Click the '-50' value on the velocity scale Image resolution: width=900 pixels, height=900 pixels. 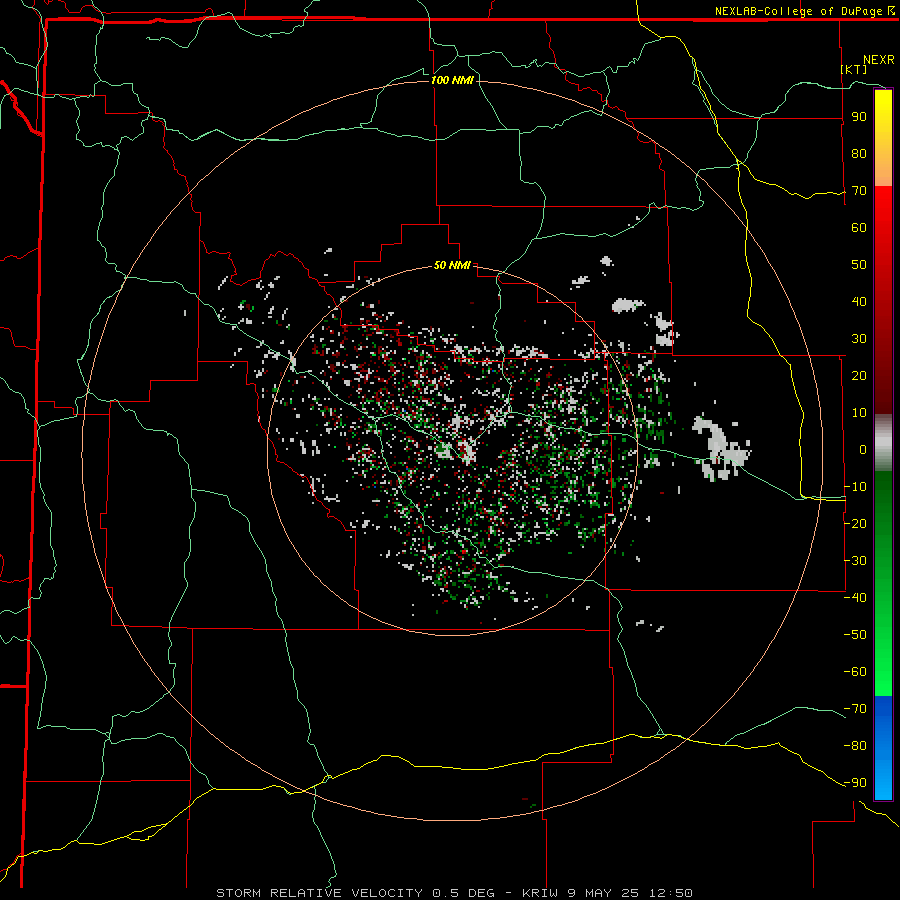point(855,635)
